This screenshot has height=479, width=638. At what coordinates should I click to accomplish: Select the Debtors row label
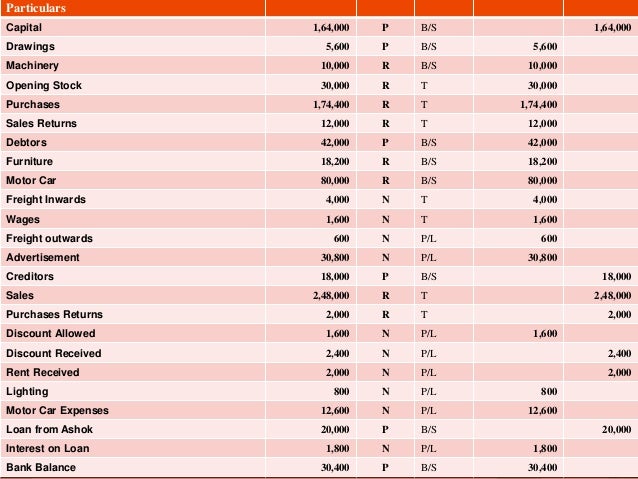pyautogui.click(x=26, y=142)
